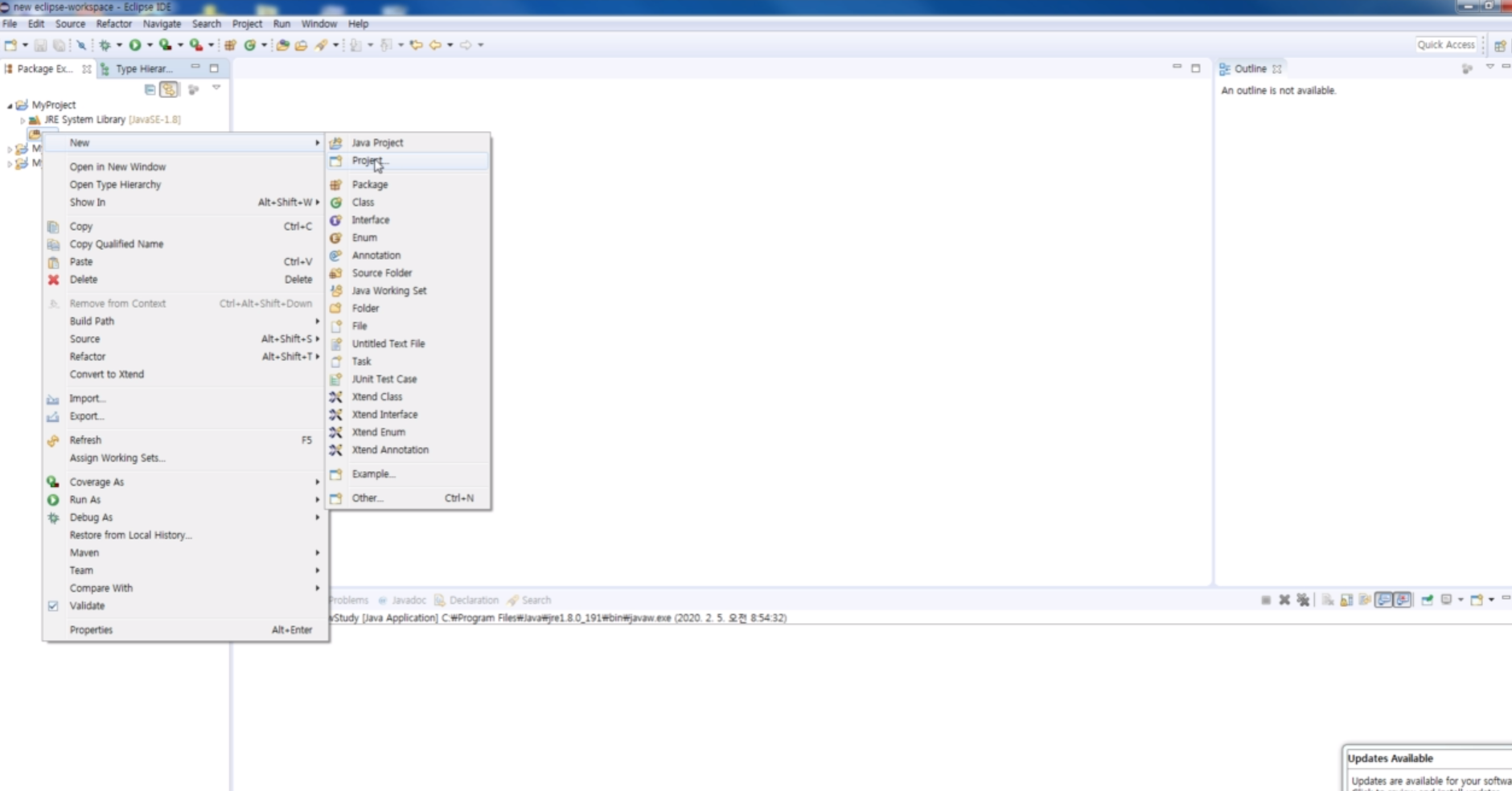Click the Debug bug icon in the toolbar
The height and width of the screenshot is (791, 1512).
point(105,45)
